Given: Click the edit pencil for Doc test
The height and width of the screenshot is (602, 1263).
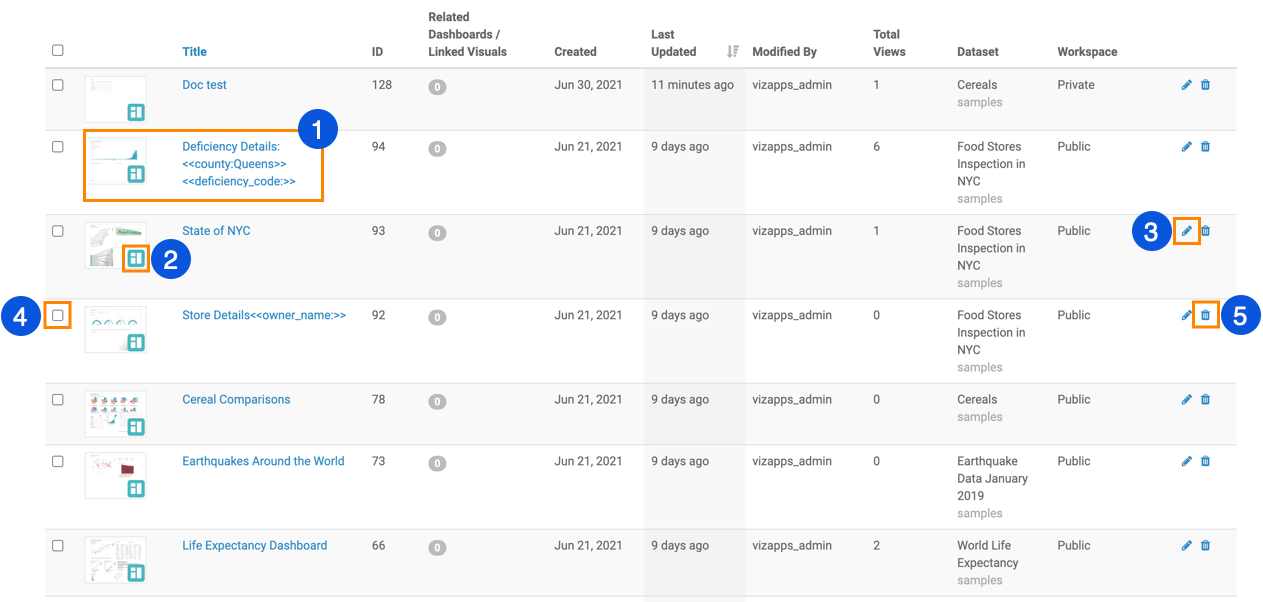Looking at the screenshot, I should (1187, 85).
